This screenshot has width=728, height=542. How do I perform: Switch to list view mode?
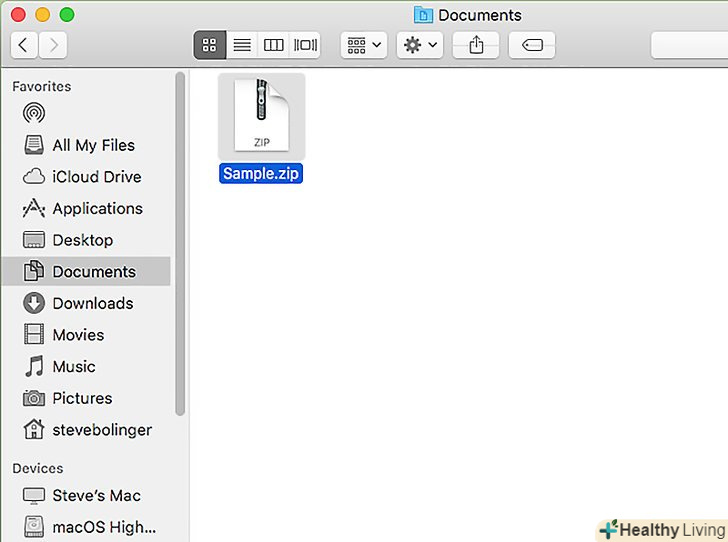point(241,45)
